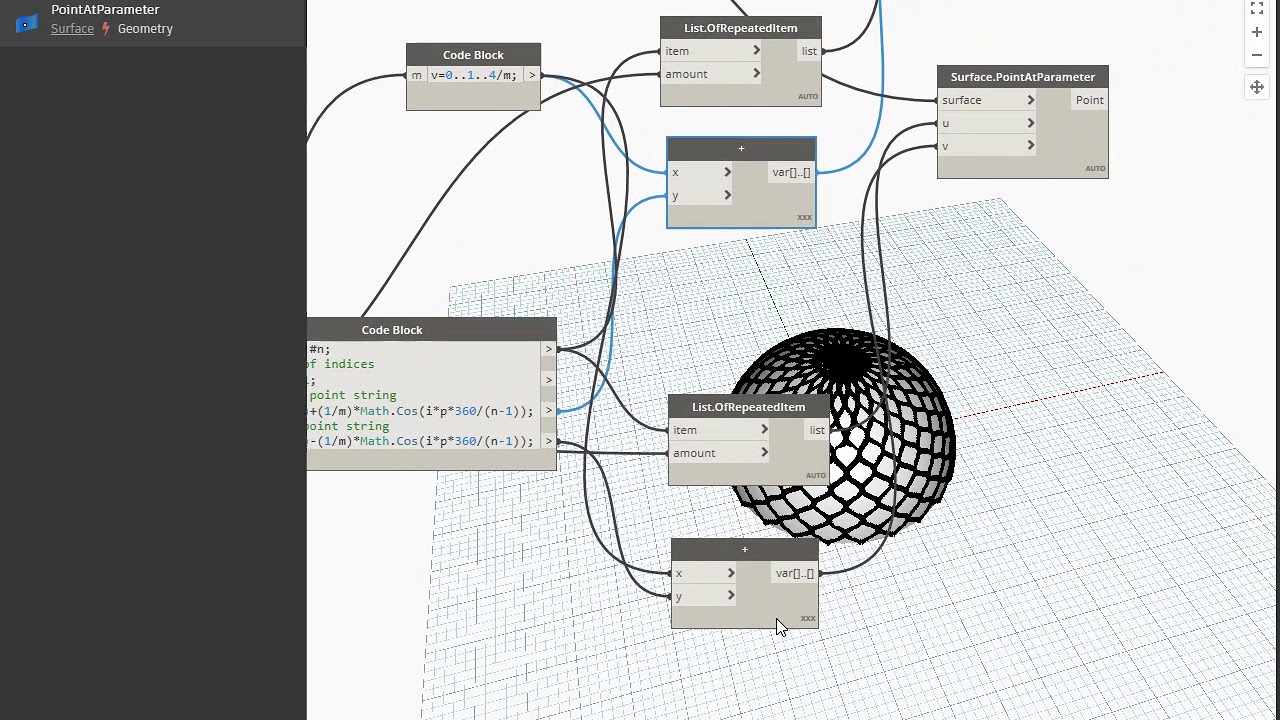The width and height of the screenshot is (1280, 720).
Task: Activate the pan navigation arrows icon
Action: 1257,87
